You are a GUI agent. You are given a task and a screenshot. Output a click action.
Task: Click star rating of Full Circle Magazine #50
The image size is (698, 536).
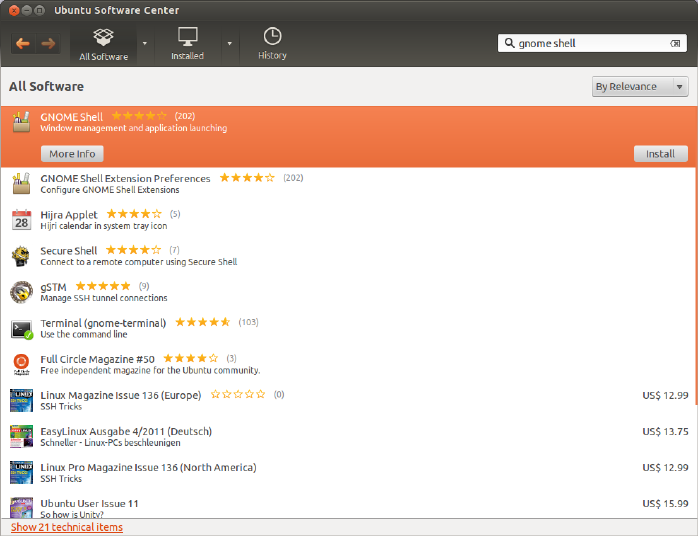pos(191,358)
